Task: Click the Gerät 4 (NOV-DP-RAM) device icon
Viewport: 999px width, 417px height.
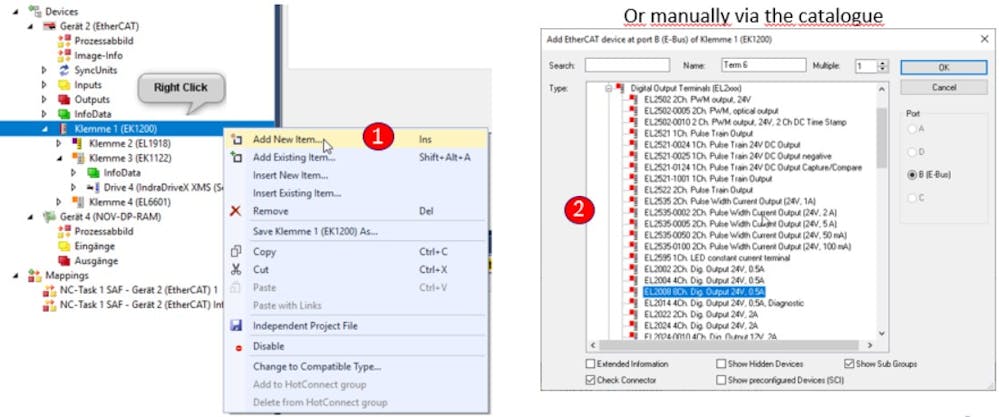Action: (49, 216)
